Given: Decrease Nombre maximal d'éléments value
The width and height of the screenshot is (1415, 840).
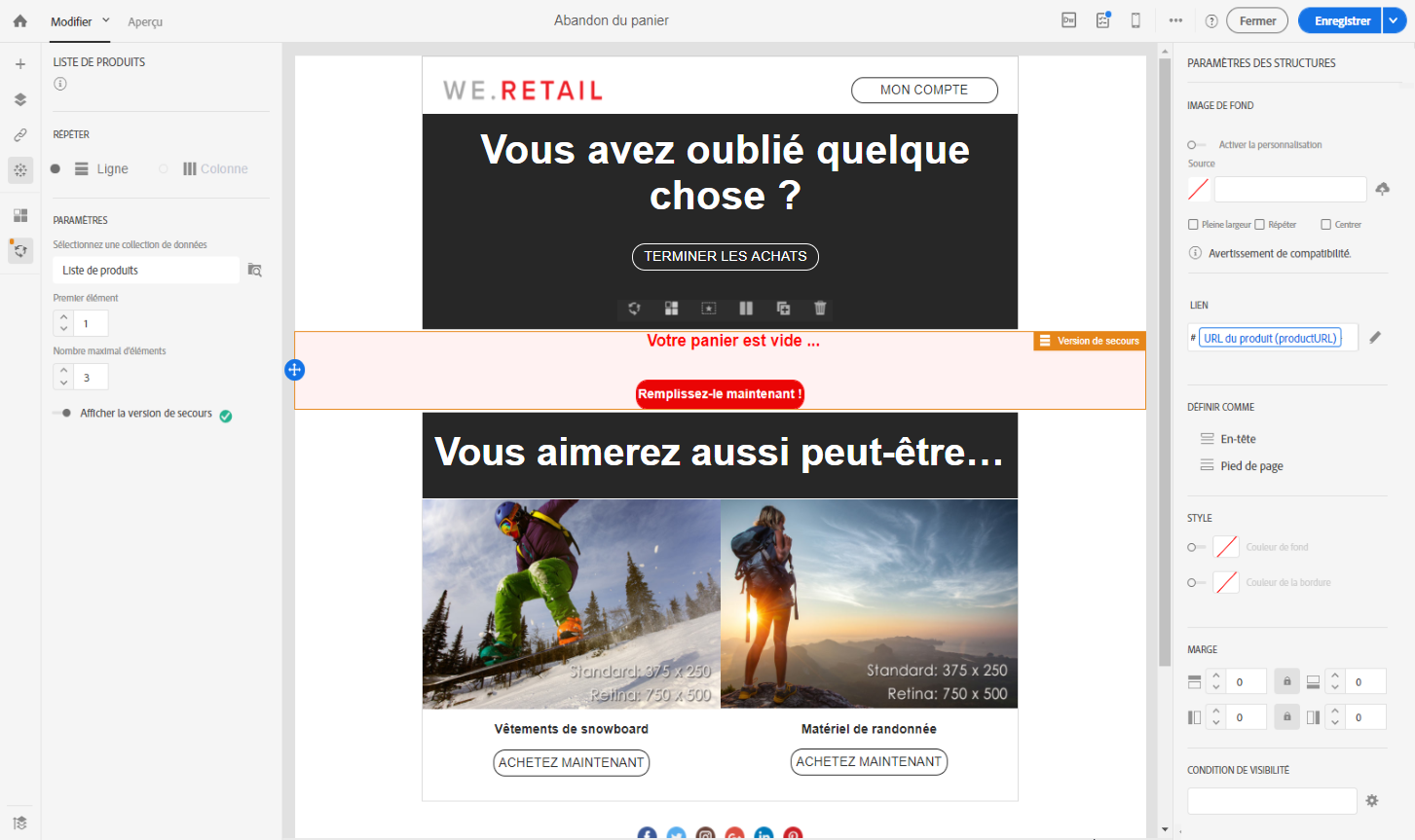Looking at the screenshot, I should [63, 383].
